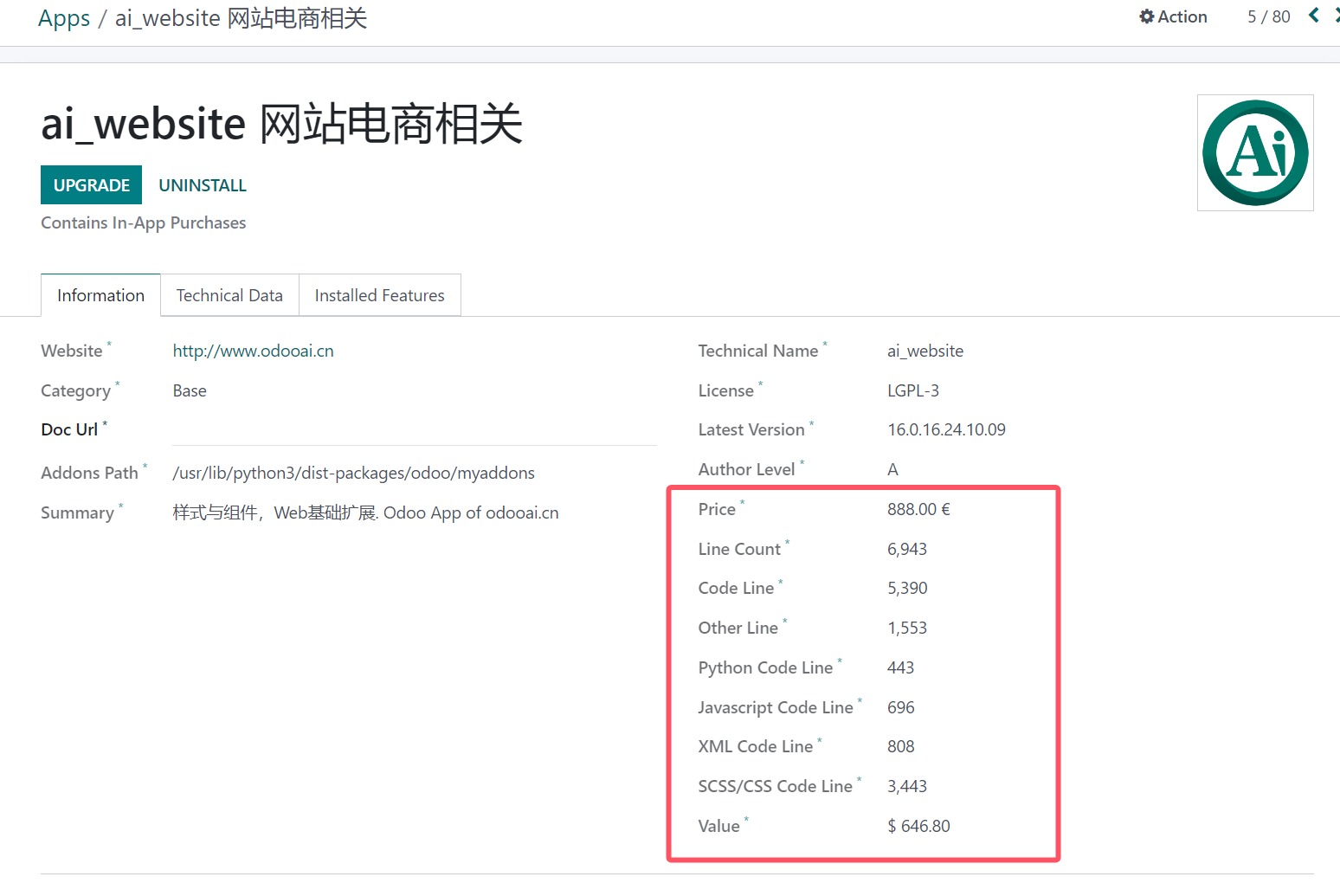Click the empty Doc Url field

pyautogui.click(x=415, y=430)
